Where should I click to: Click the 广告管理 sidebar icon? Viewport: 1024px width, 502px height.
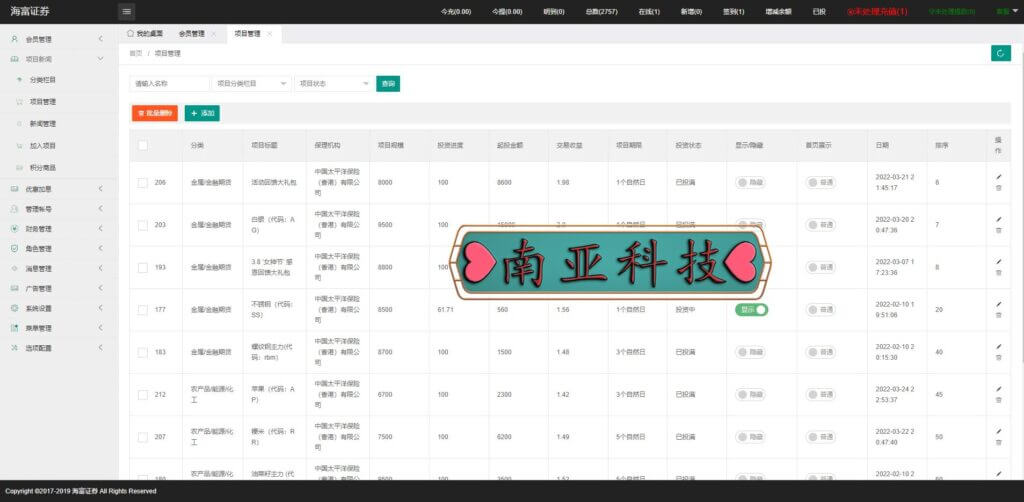14,288
